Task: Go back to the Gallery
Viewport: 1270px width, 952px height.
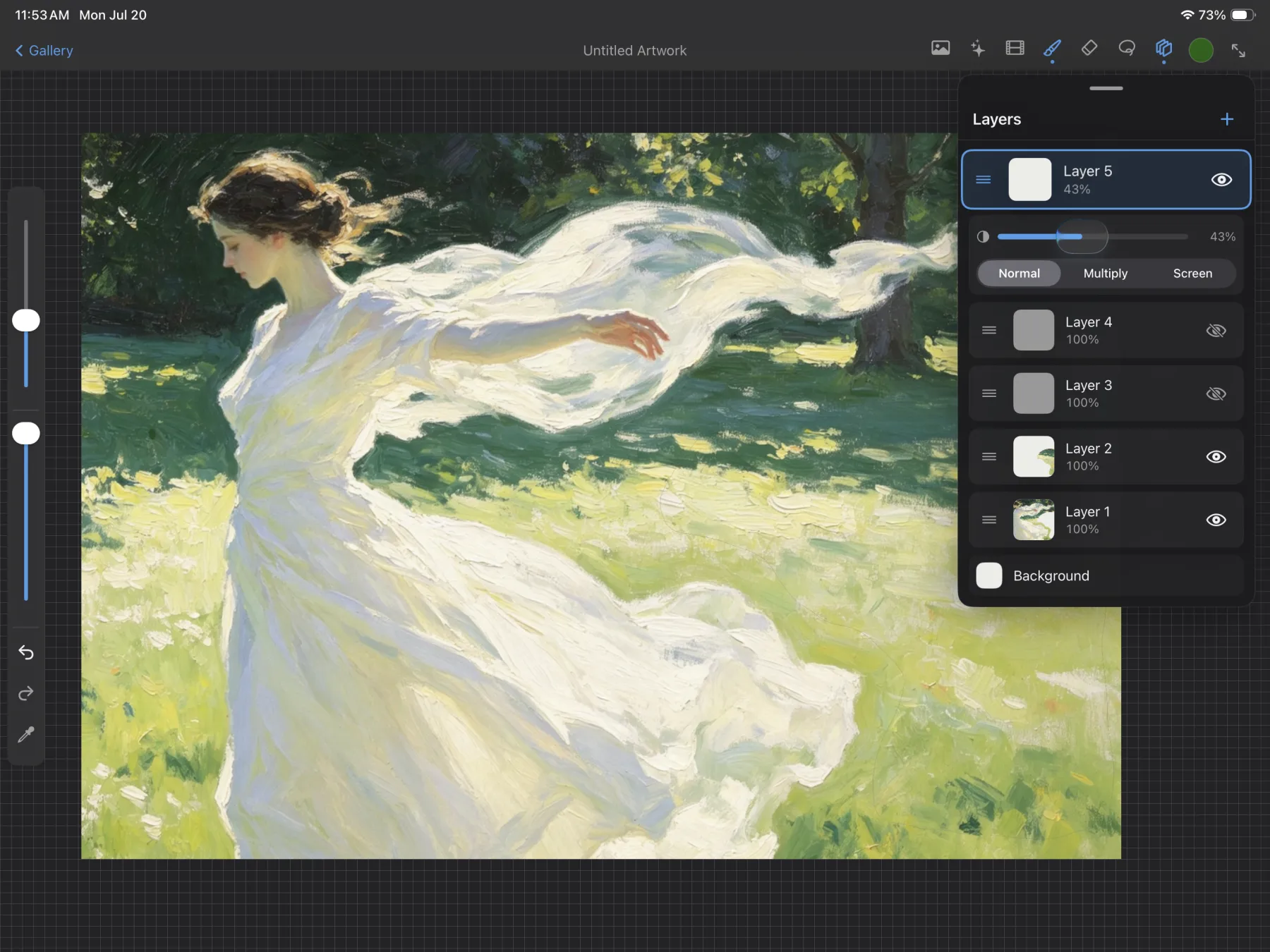Action: pyautogui.click(x=44, y=51)
